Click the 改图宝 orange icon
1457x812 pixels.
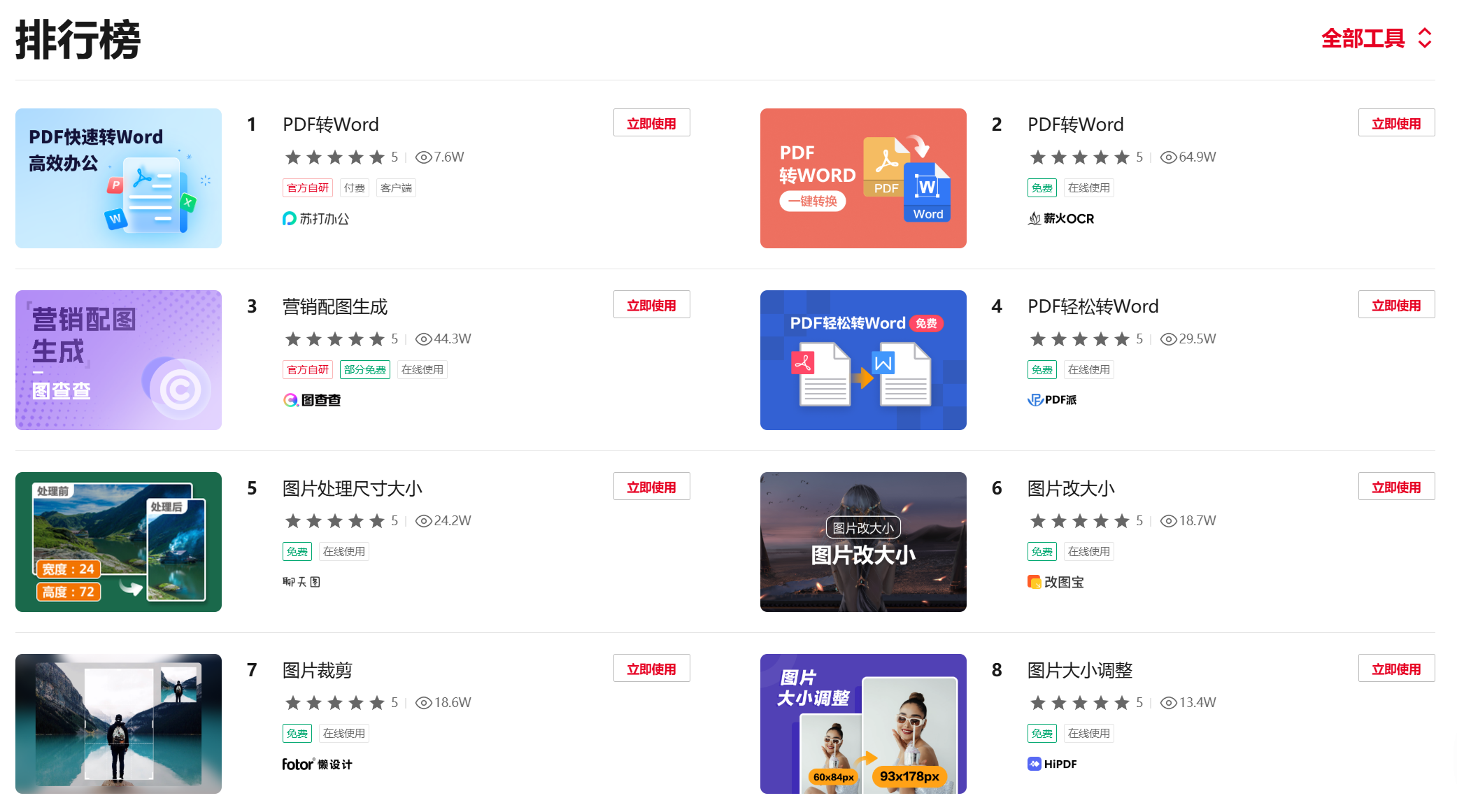pos(1034,582)
